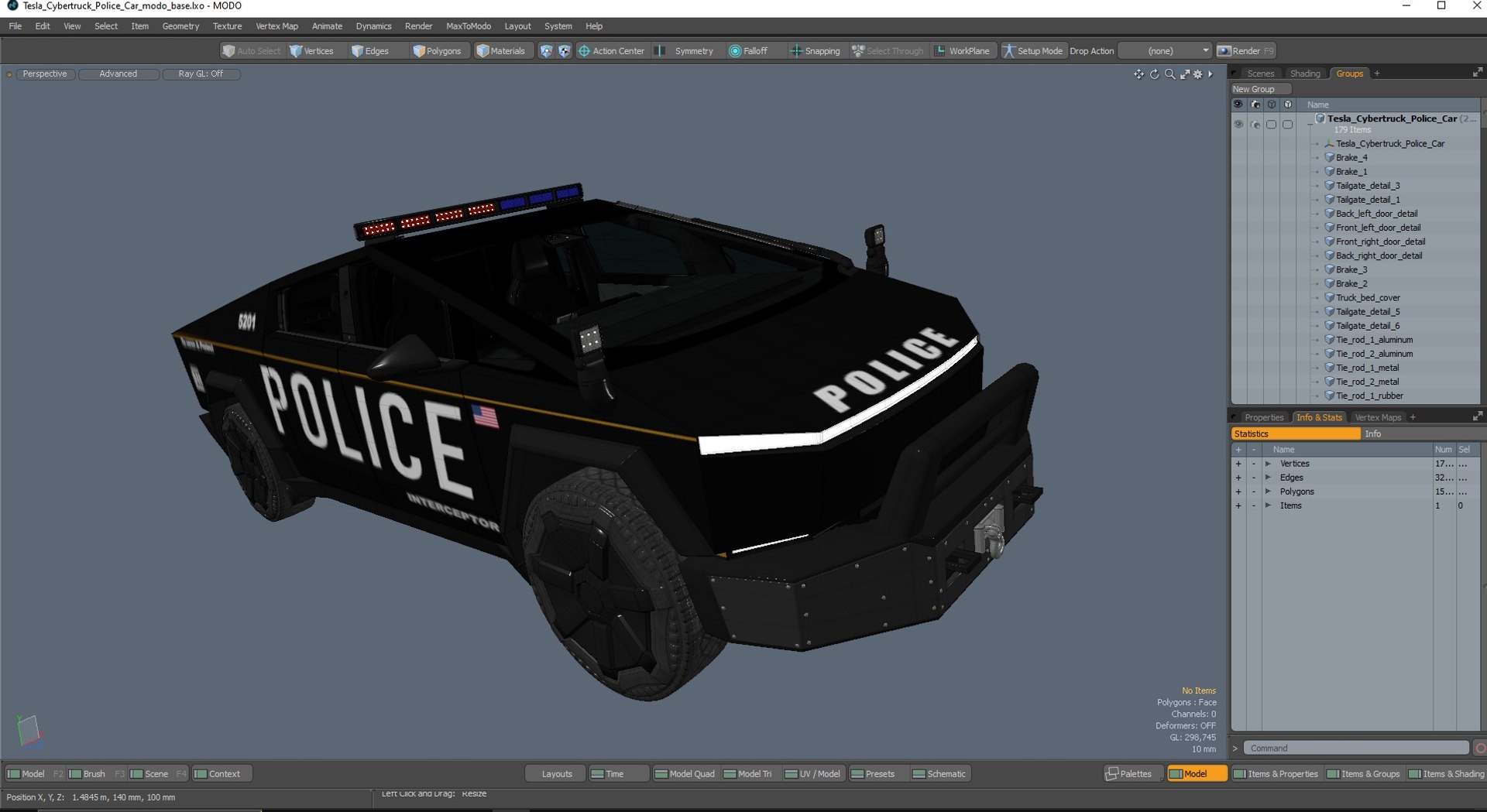1487x812 pixels.
Task: Open Action Center options
Action: tap(612, 51)
